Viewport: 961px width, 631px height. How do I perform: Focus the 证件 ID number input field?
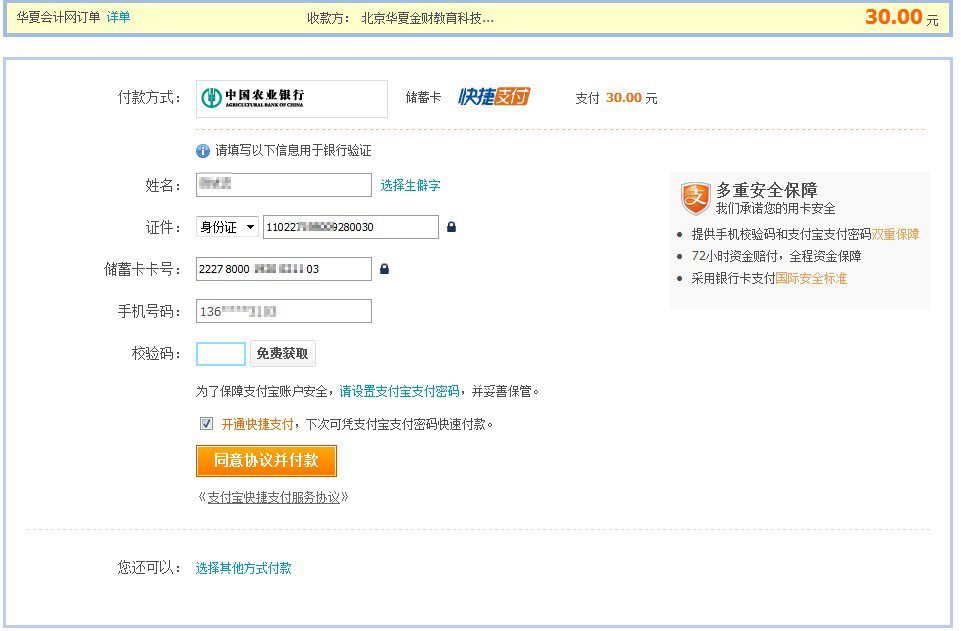pos(351,227)
